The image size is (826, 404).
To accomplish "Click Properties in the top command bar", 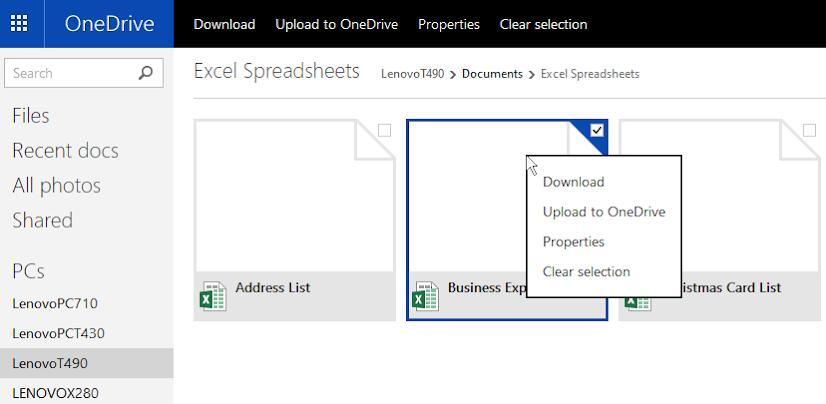I will click(448, 24).
